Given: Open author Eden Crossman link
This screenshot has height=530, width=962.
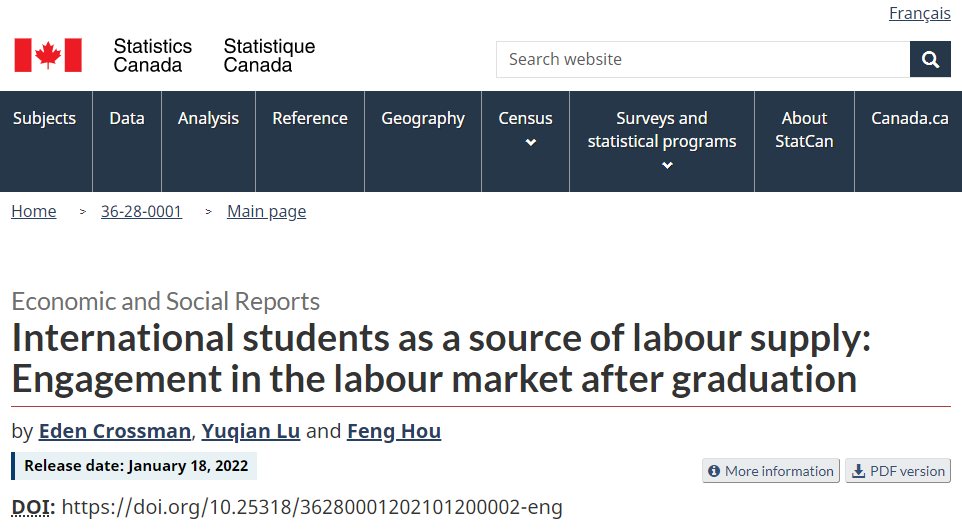Looking at the screenshot, I should [115, 431].
